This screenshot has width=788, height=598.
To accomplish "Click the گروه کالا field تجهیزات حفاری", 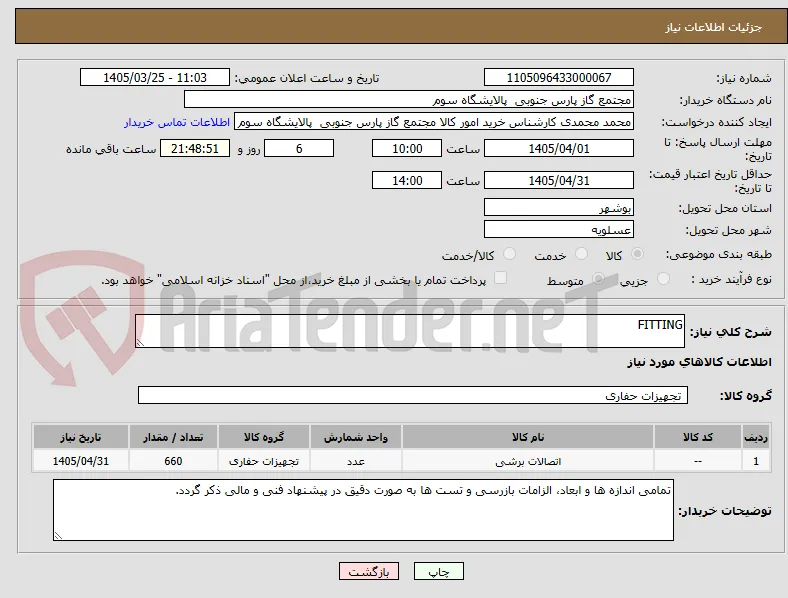I will (413, 395).
